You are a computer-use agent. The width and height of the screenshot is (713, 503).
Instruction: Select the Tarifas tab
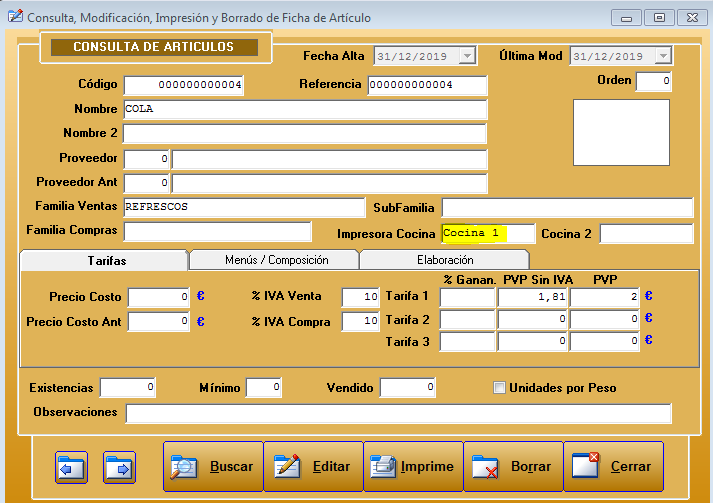[106, 260]
